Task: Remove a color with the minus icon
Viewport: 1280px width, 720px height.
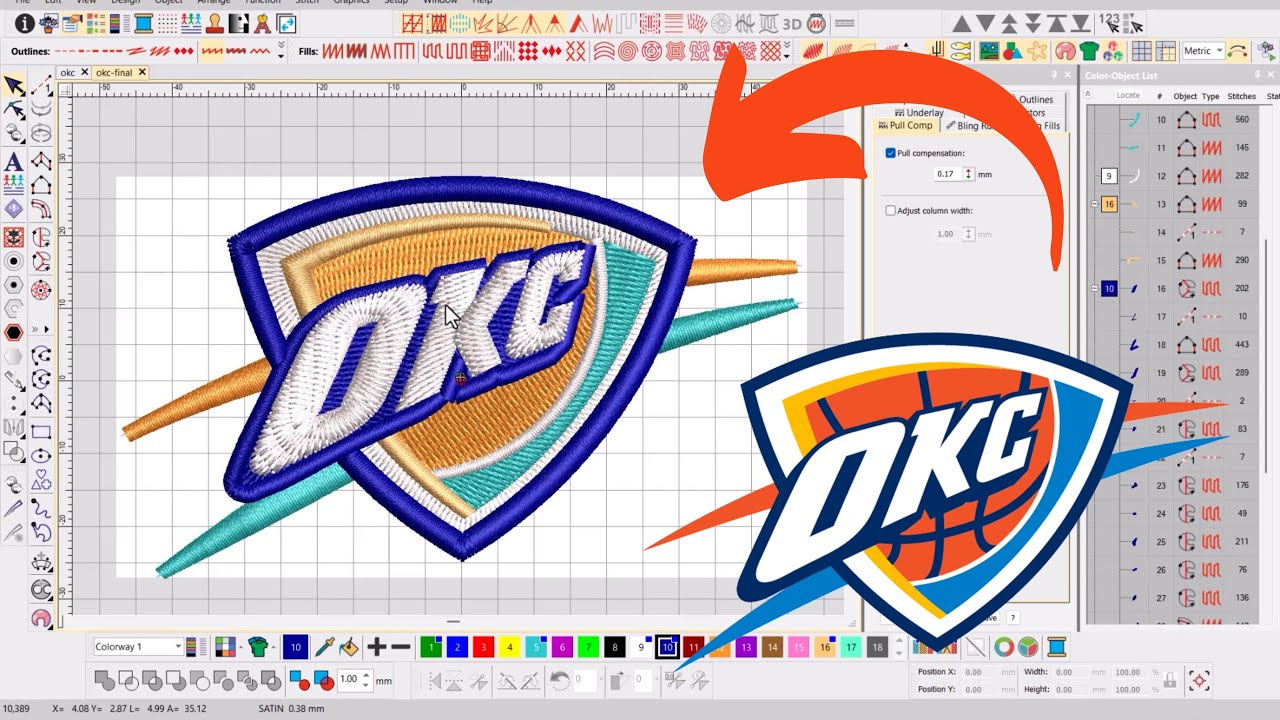Action: coord(401,647)
